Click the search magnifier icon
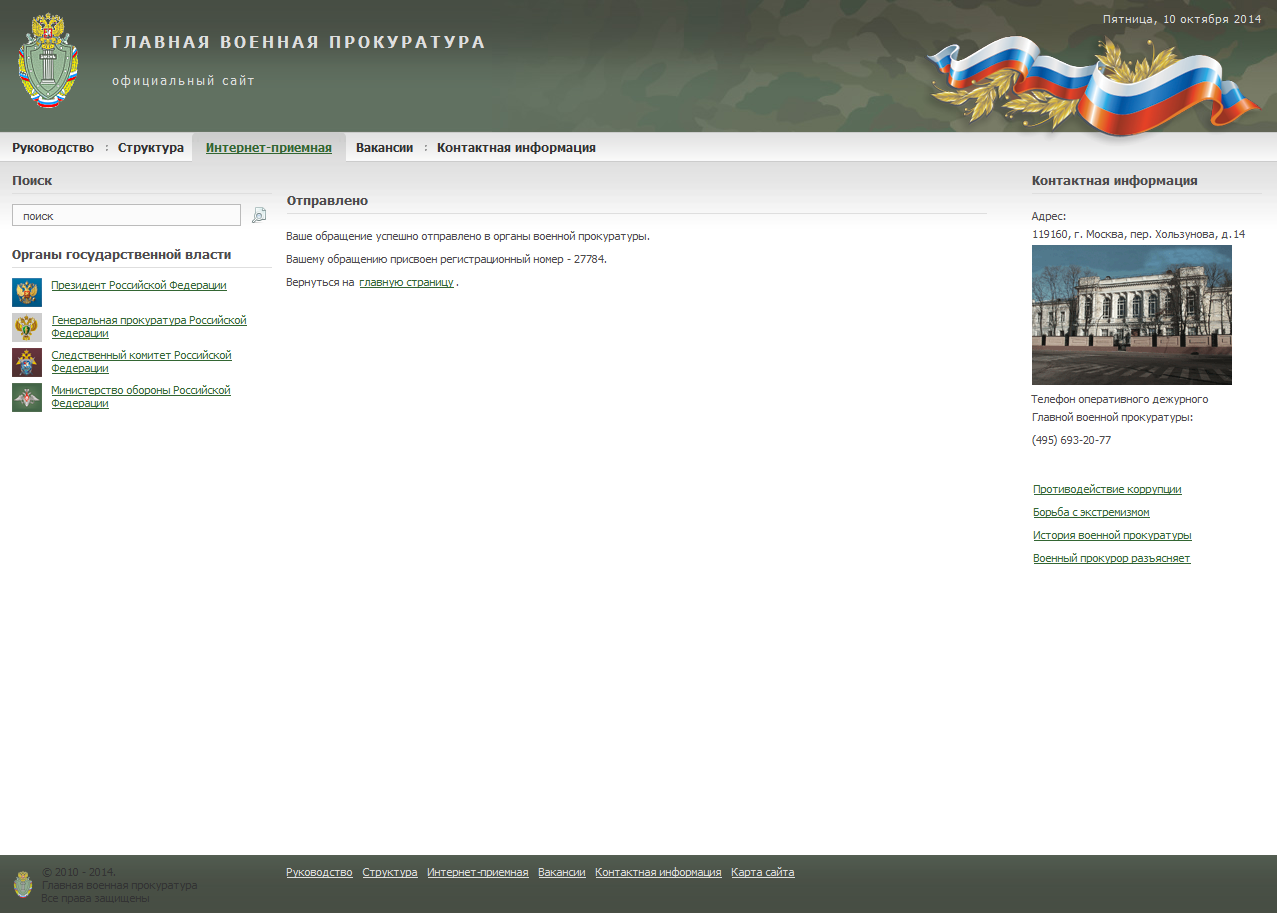 [x=259, y=215]
